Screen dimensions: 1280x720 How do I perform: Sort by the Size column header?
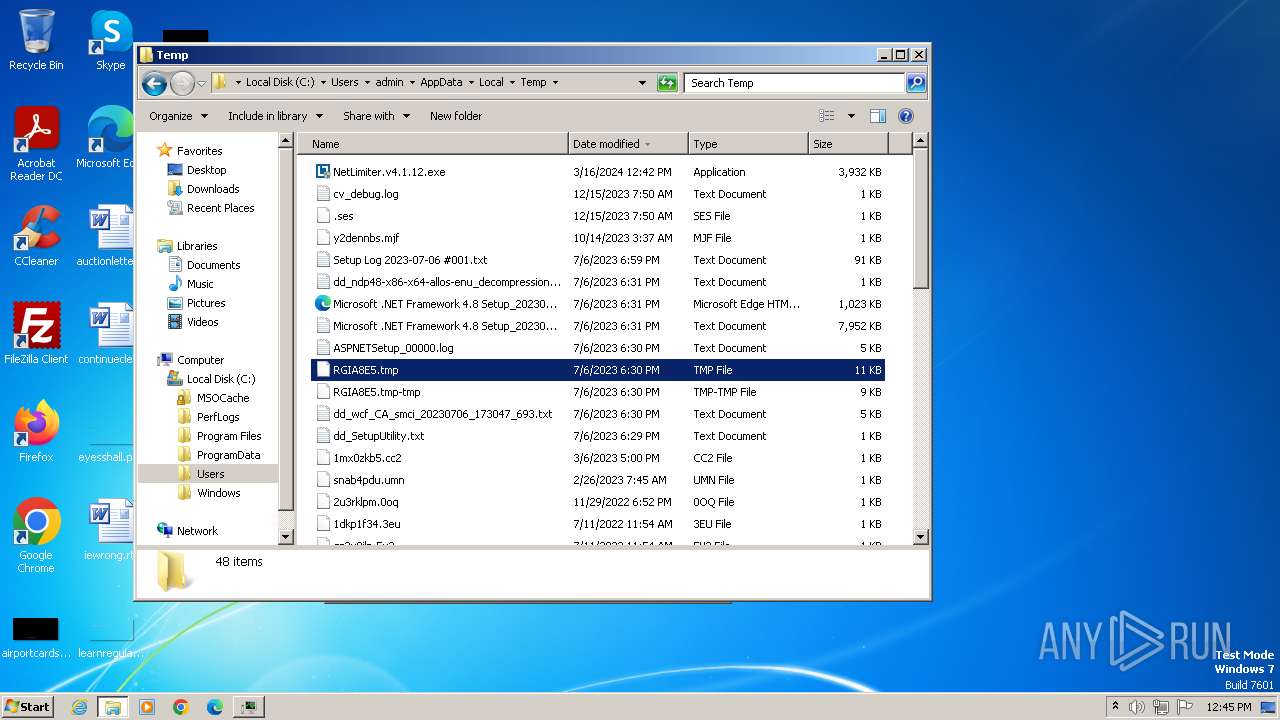tap(847, 144)
